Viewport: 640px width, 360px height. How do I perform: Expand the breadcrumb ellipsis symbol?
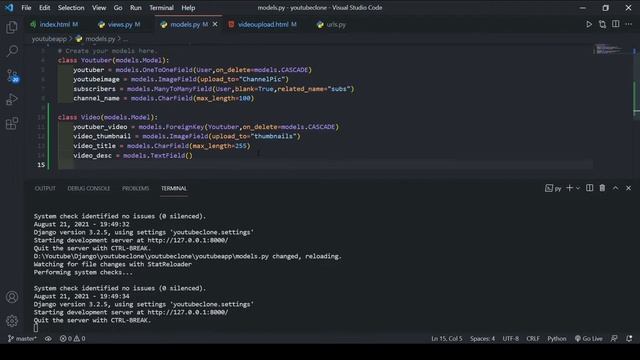[125, 39]
